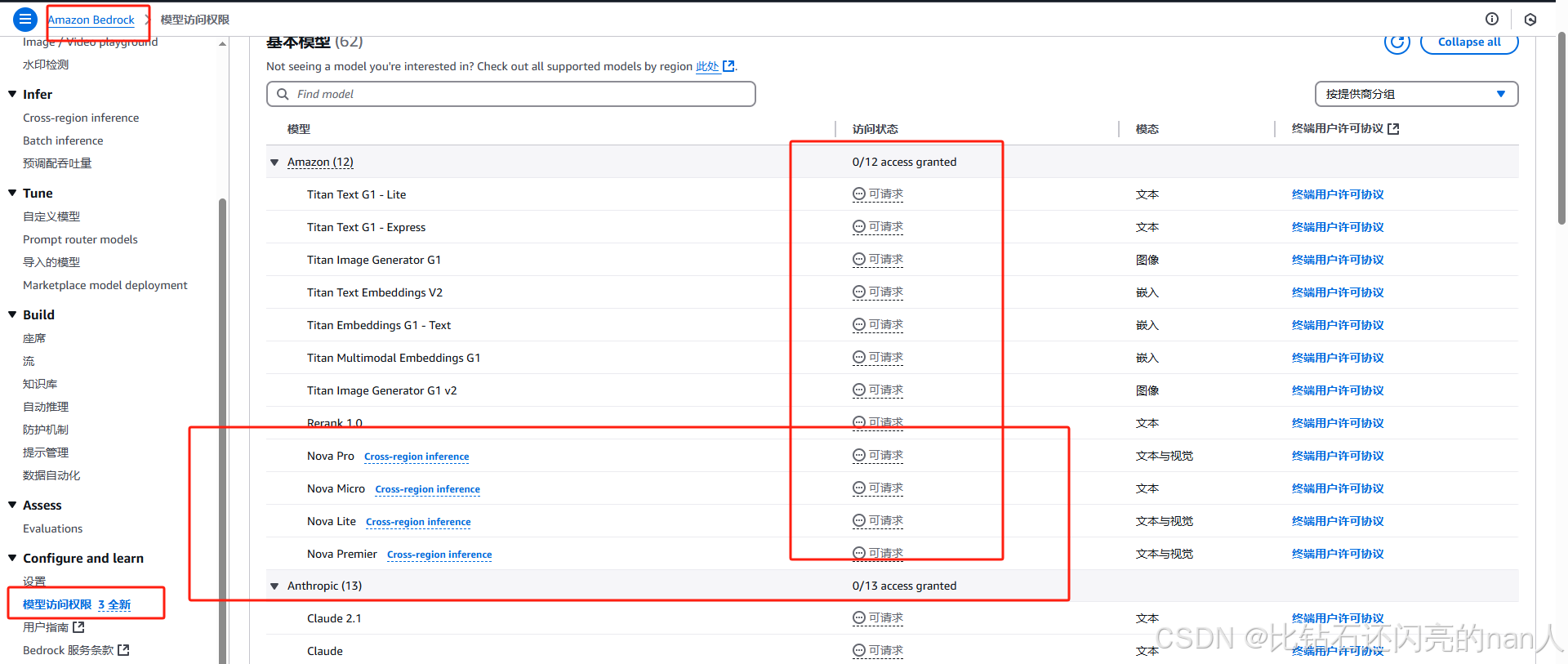Click status icon for Titan Multimodal Embeddings G1
The height and width of the screenshot is (664, 1568).
point(859,357)
